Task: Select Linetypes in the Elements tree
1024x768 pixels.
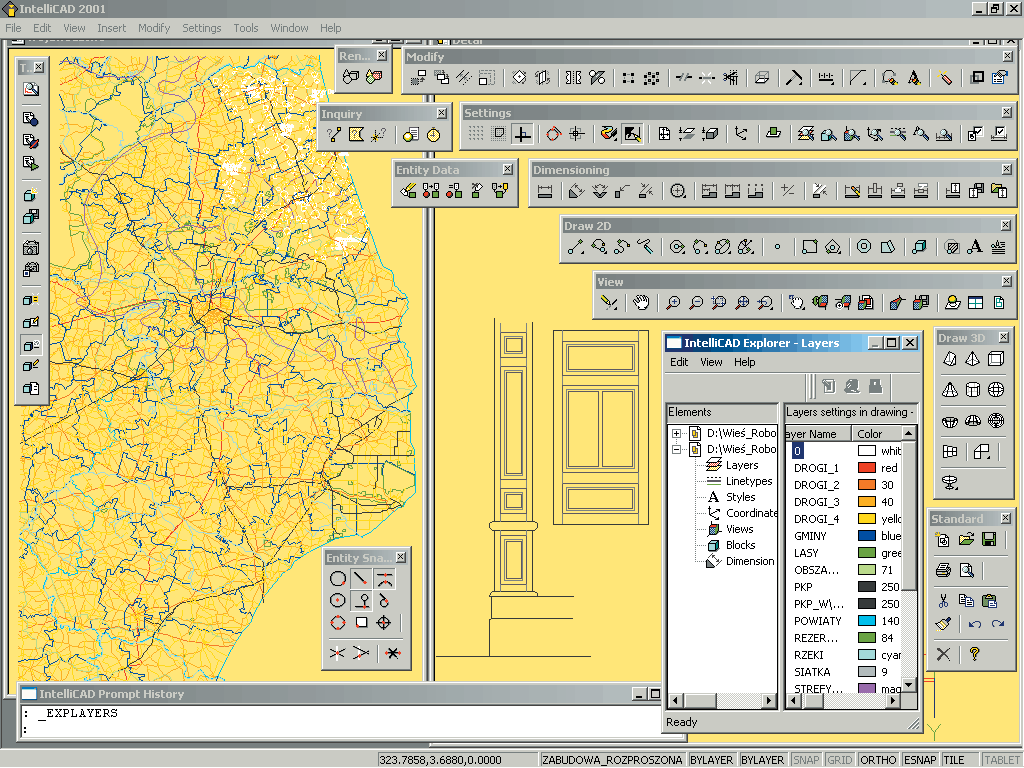Action: click(748, 481)
